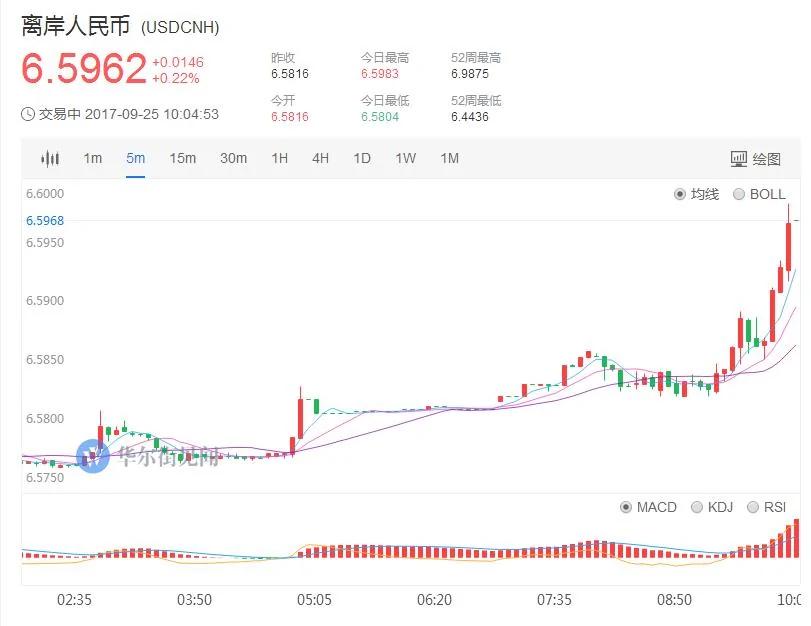Click the latest tall red candle at chart right
Image resolution: width=811 pixels, height=626 pixels.
click(788, 246)
